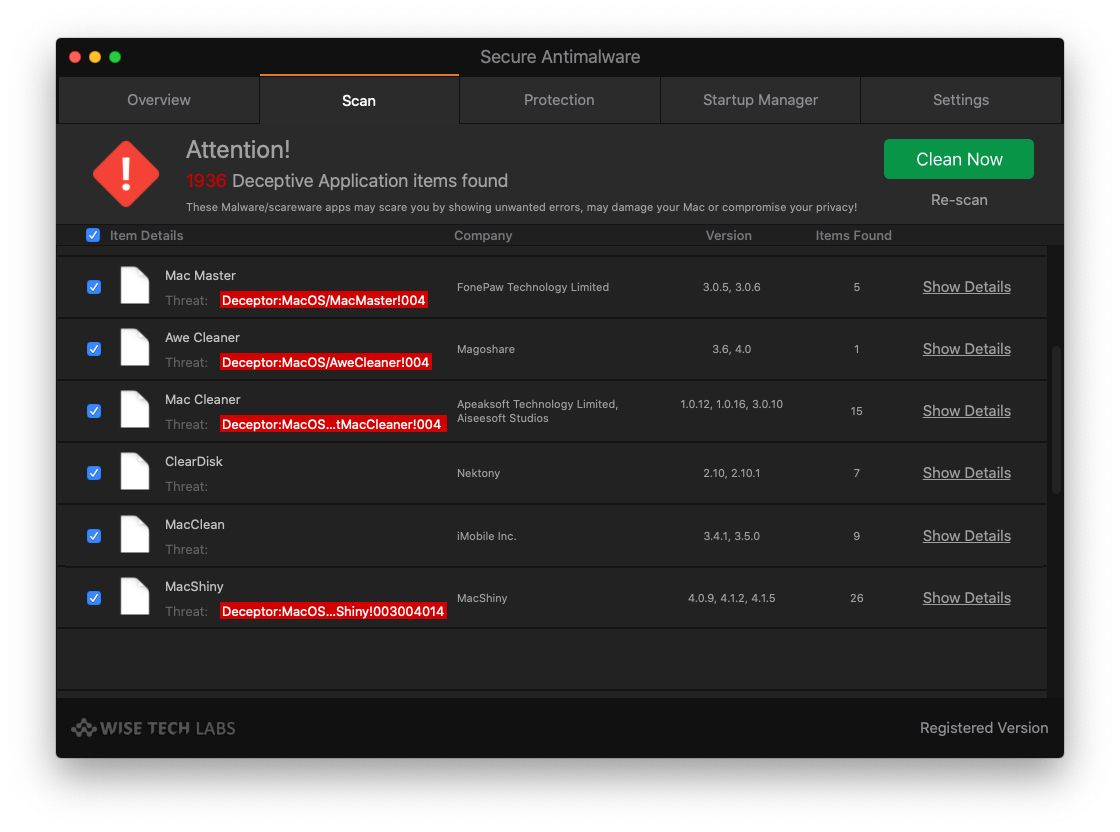Click version text 4.0.9, 4.1.2, 4.1.5

point(731,598)
